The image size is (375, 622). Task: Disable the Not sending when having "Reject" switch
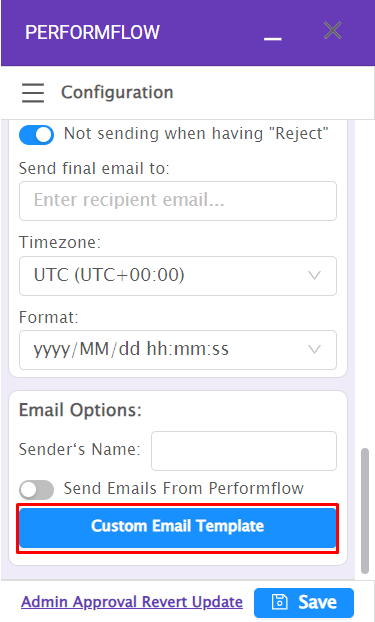(x=37, y=135)
